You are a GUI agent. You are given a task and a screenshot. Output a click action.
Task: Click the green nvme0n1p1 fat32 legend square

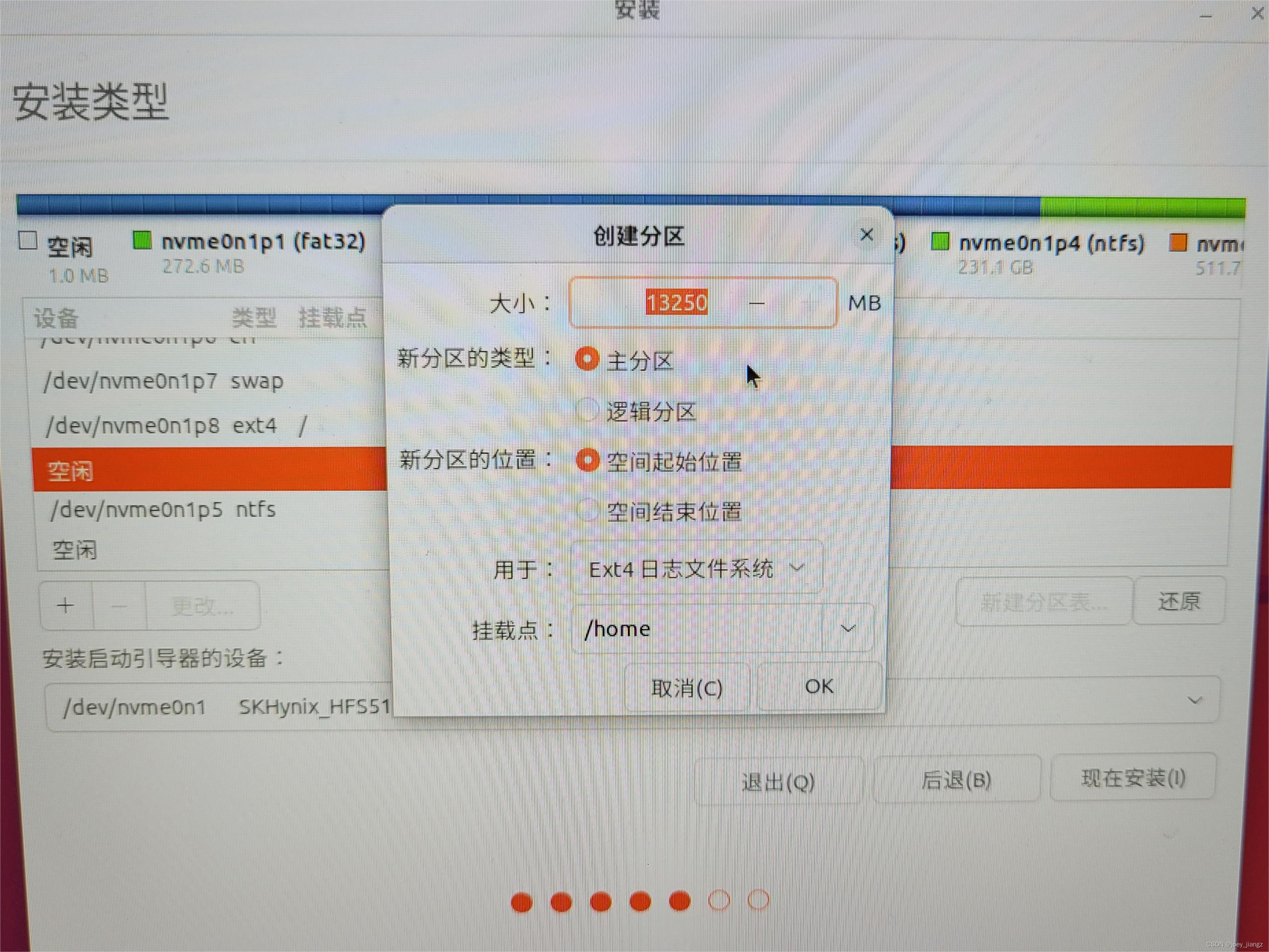(x=142, y=240)
